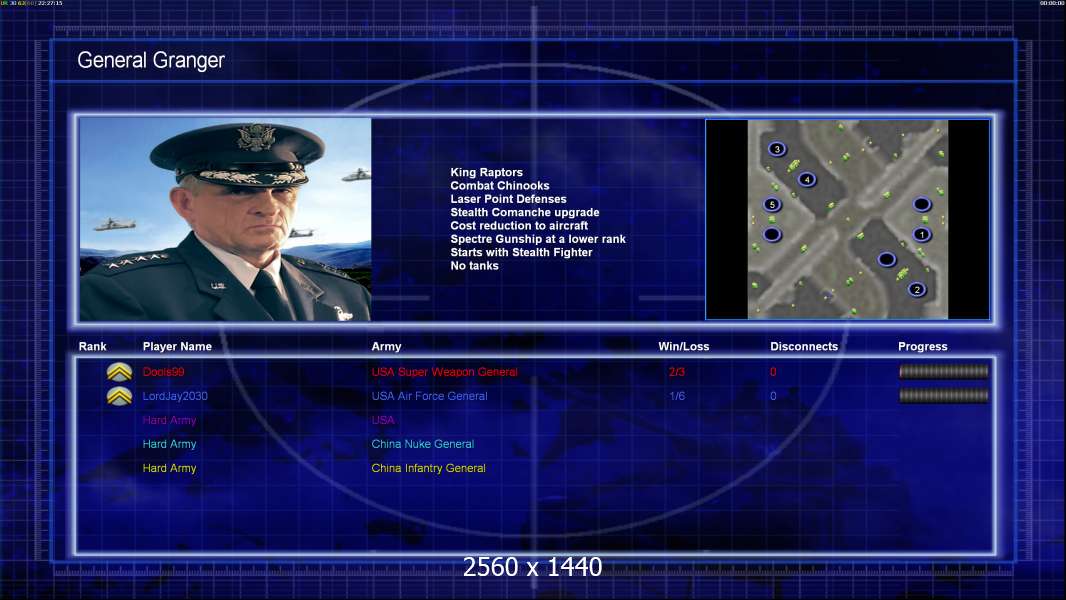Select player name LordJay2030

coord(175,396)
